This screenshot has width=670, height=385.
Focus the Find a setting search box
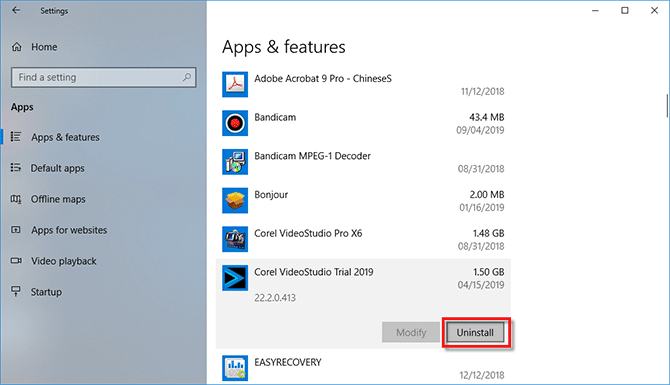click(x=103, y=77)
